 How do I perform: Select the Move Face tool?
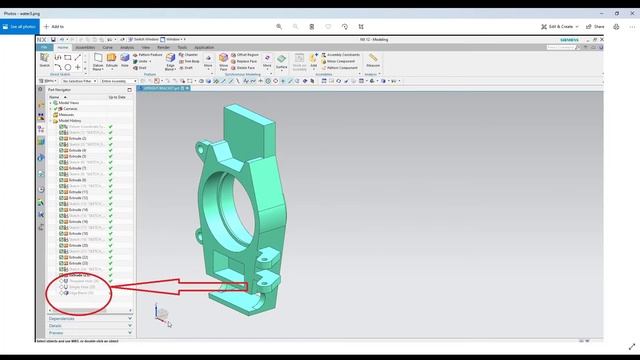click(223, 62)
